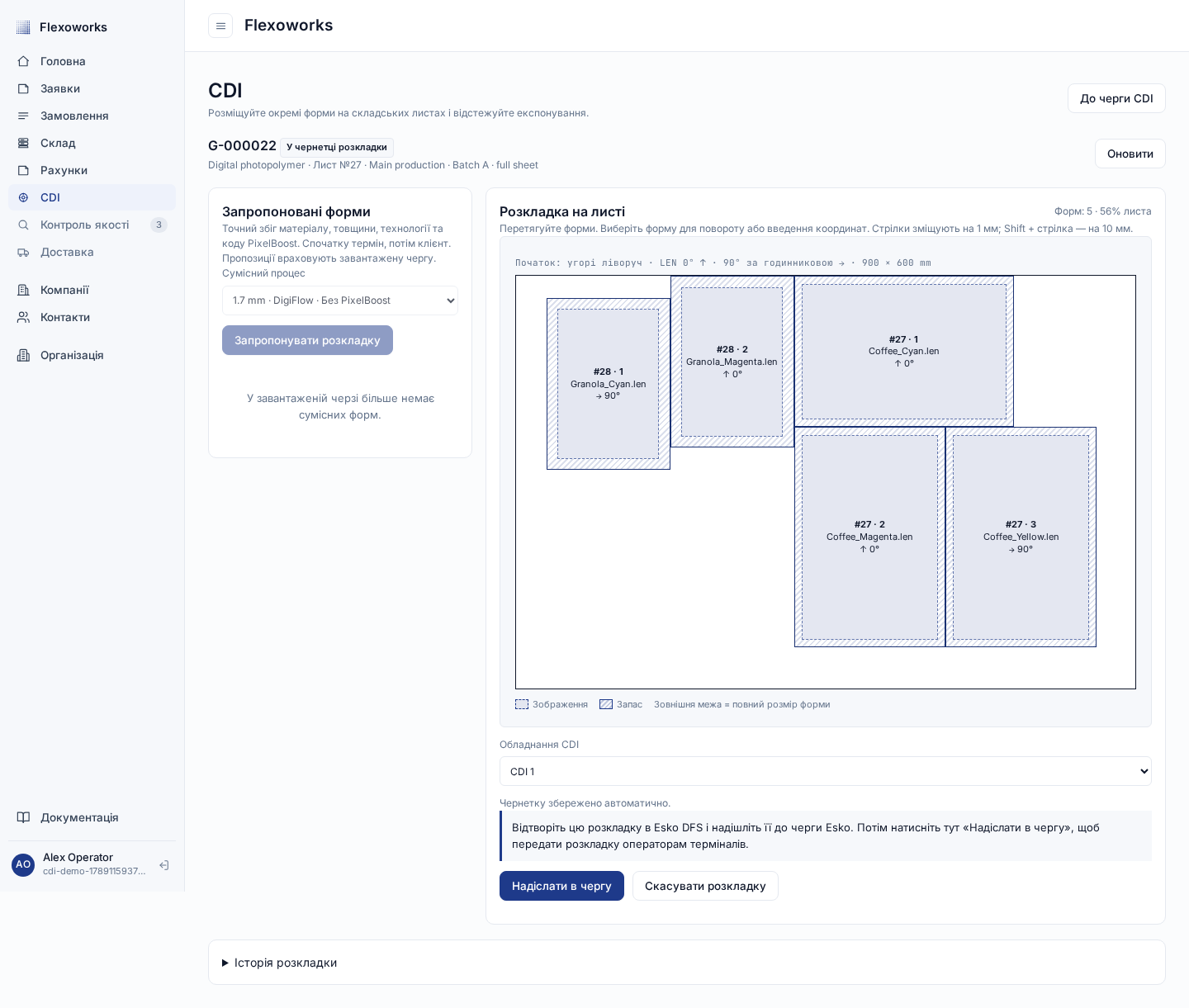The height and width of the screenshot is (1008, 1189).
Task: Go to the Заявки section
Action: click(92, 88)
